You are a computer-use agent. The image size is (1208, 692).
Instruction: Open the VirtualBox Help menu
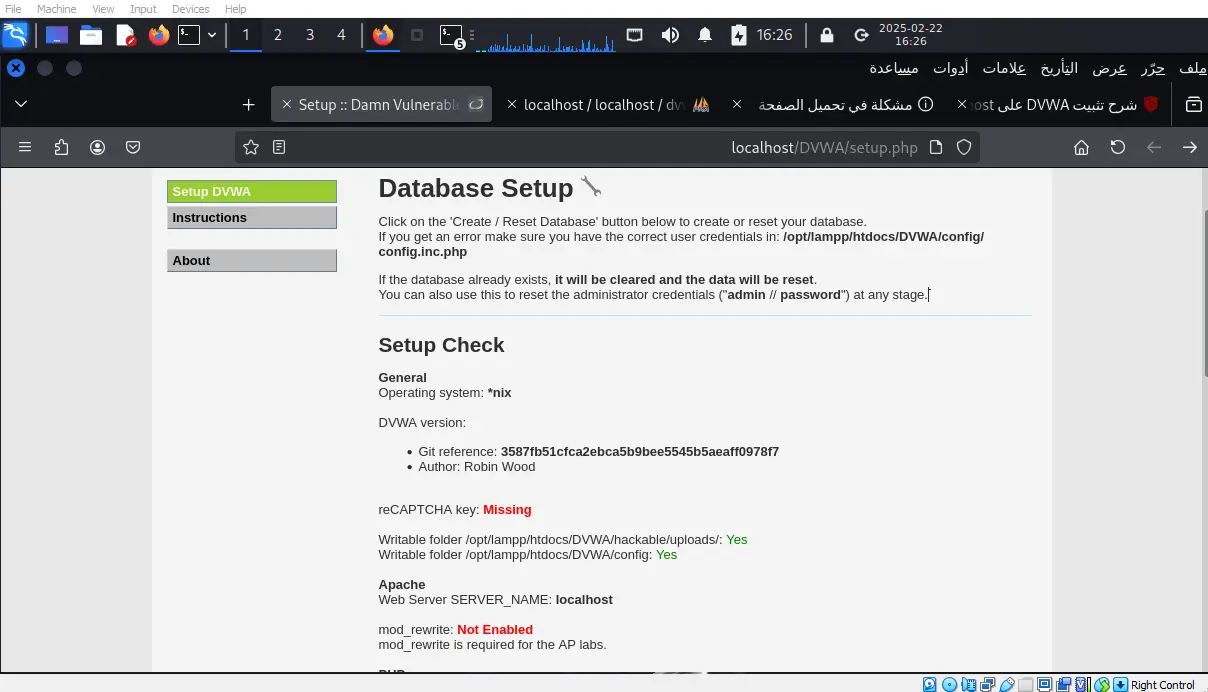click(x=236, y=9)
